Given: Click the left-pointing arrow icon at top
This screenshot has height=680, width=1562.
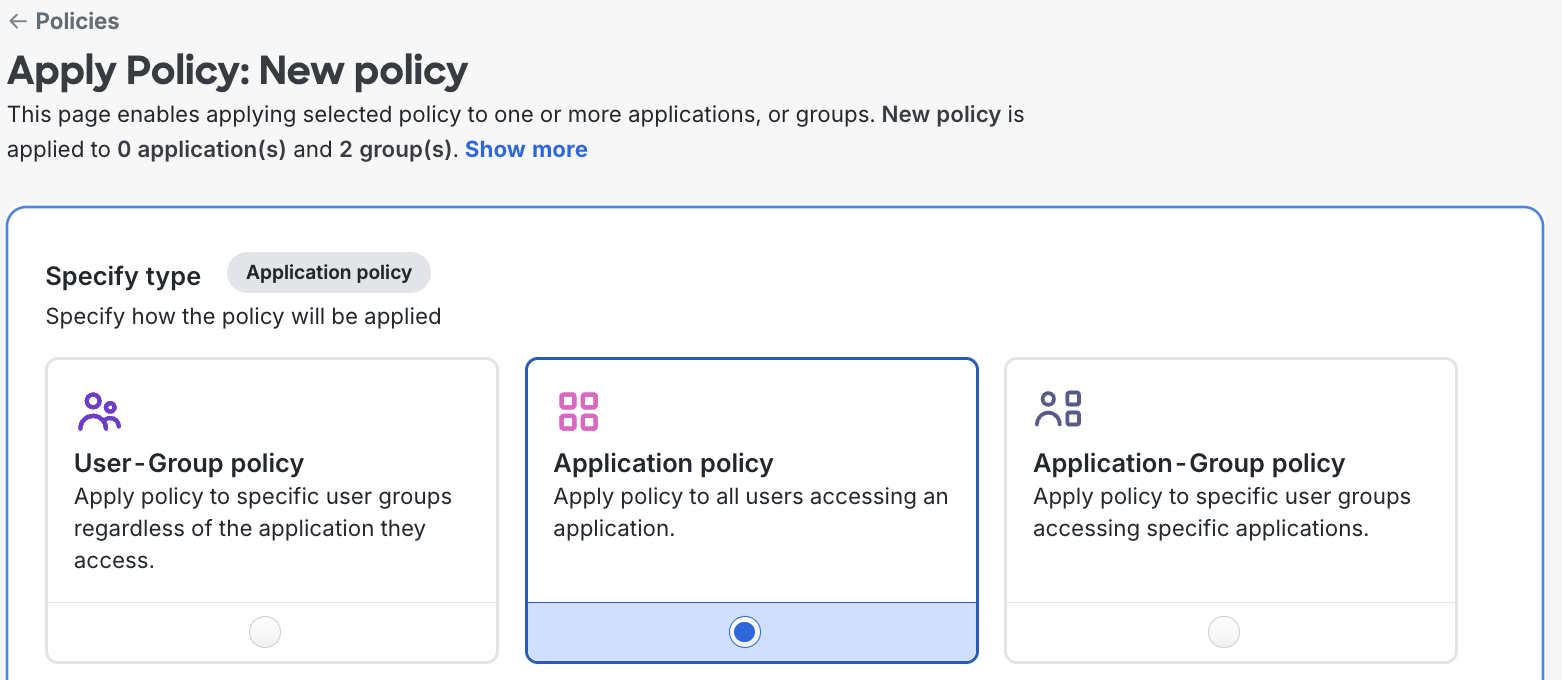Looking at the screenshot, I should pyautogui.click(x=17, y=21).
